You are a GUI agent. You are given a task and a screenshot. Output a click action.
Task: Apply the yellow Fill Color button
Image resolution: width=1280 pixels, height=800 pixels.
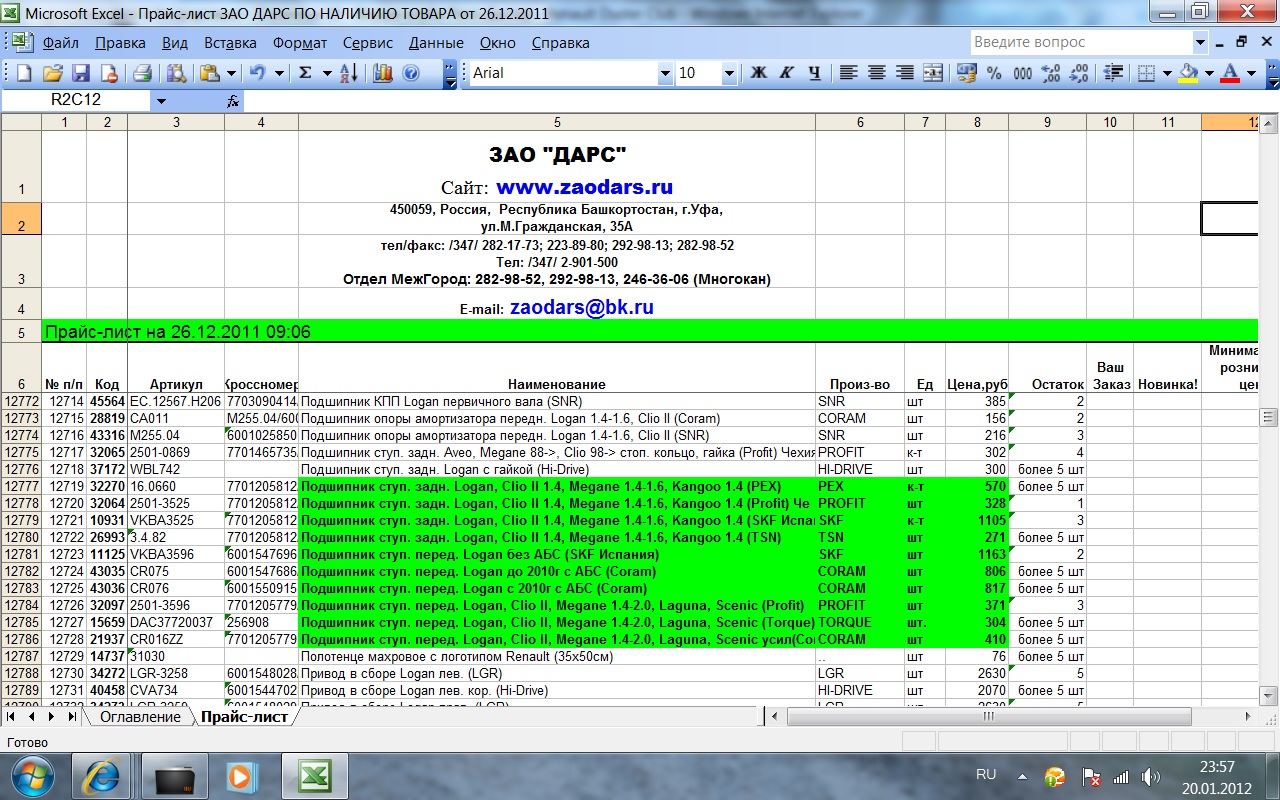(x=1188, y=73)
